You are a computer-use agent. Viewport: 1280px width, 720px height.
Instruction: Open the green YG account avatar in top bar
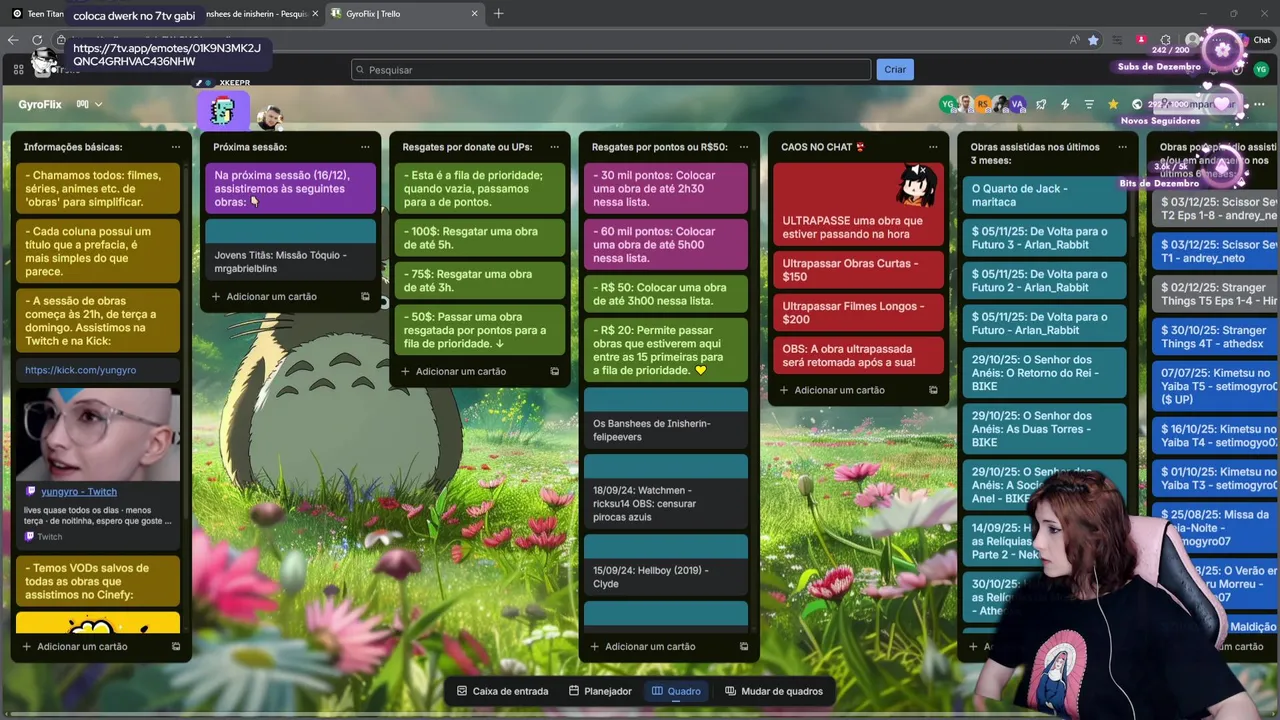(1260, 69)
